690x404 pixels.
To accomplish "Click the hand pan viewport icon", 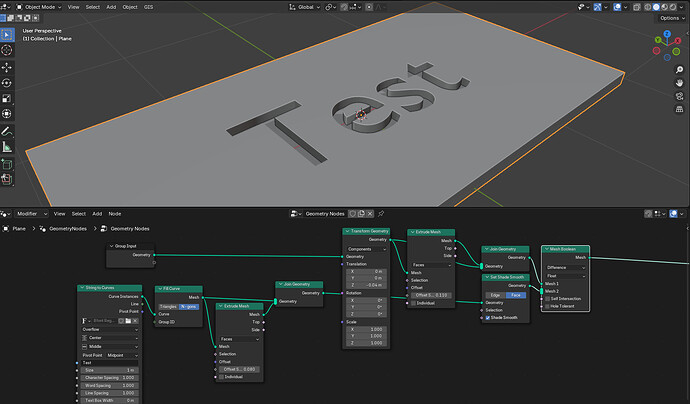I will [x=679, y=83].
